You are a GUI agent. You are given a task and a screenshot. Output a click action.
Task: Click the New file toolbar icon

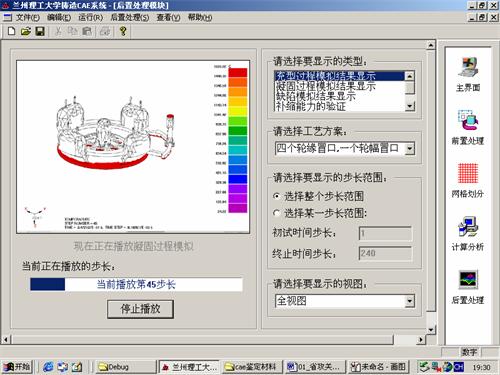12,31
